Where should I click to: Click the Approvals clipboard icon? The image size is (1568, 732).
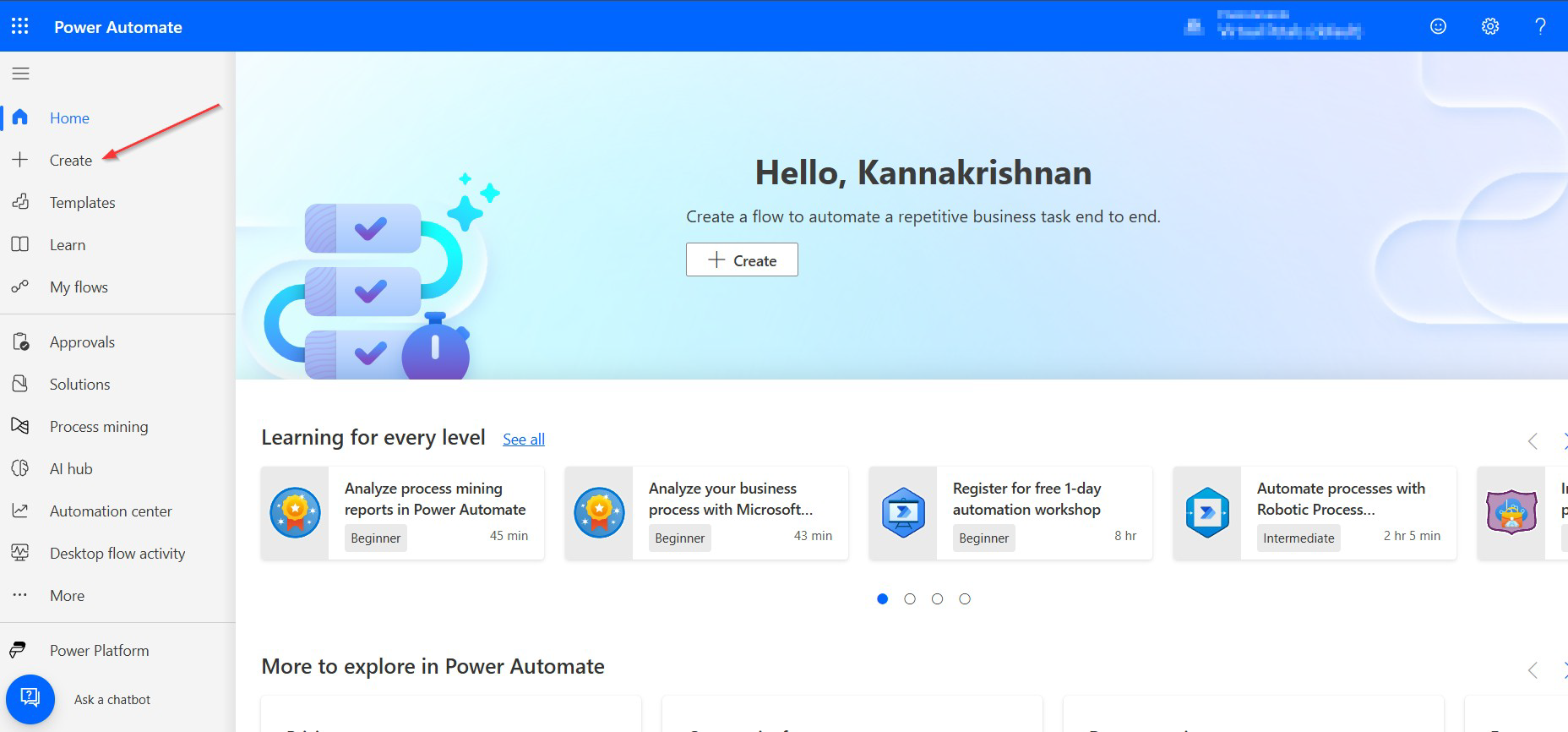point(20,341)
